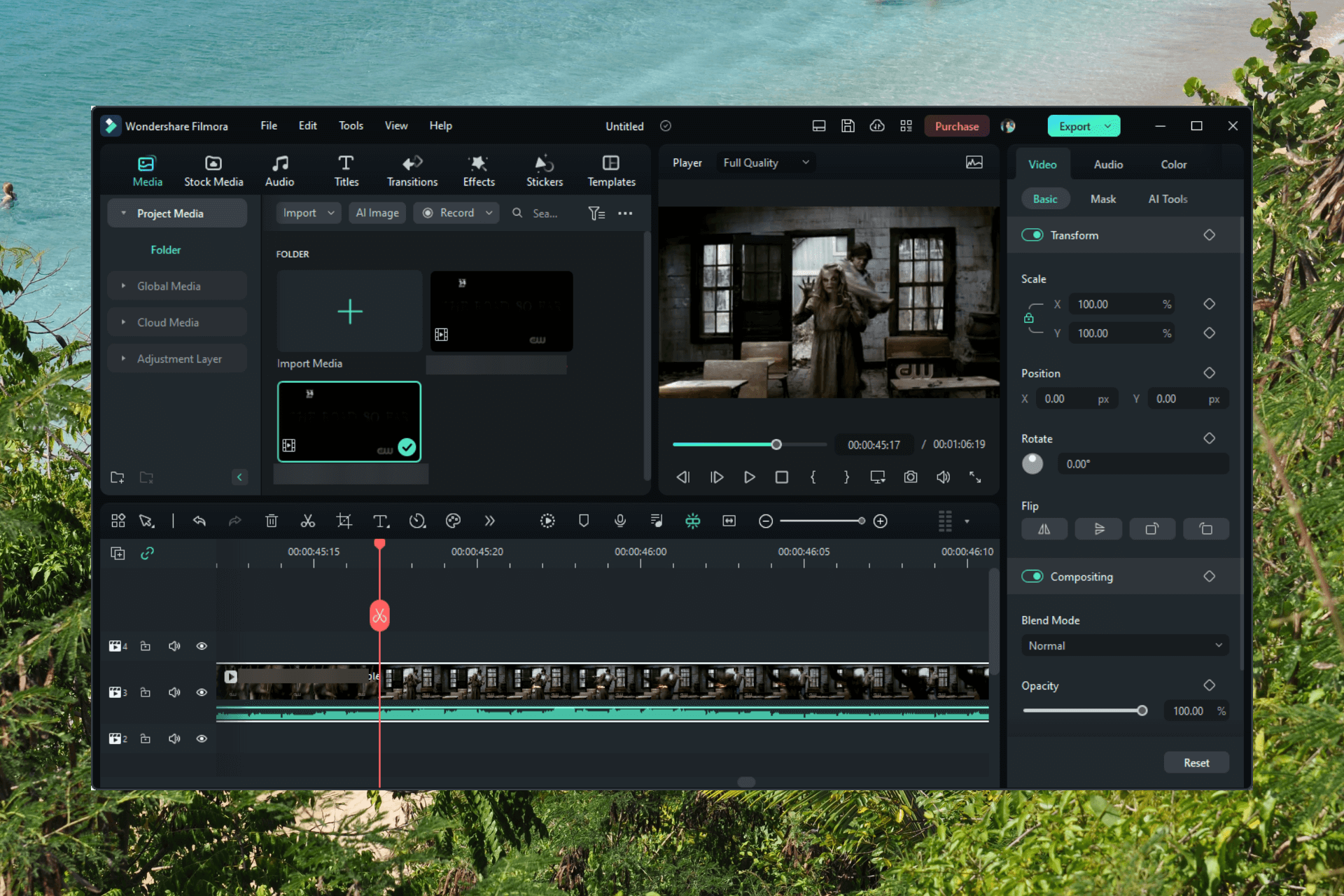1344x896 pixels.
Task: Click the timeline scissors marker on playhead
Action: (379, 615)
